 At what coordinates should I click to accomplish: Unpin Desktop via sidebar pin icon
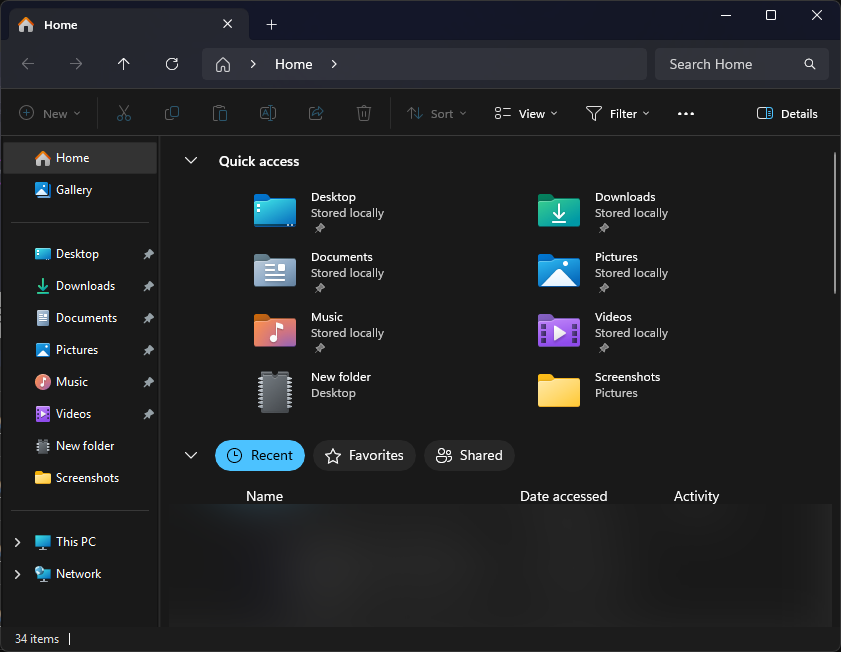click(x=149, y=254)
